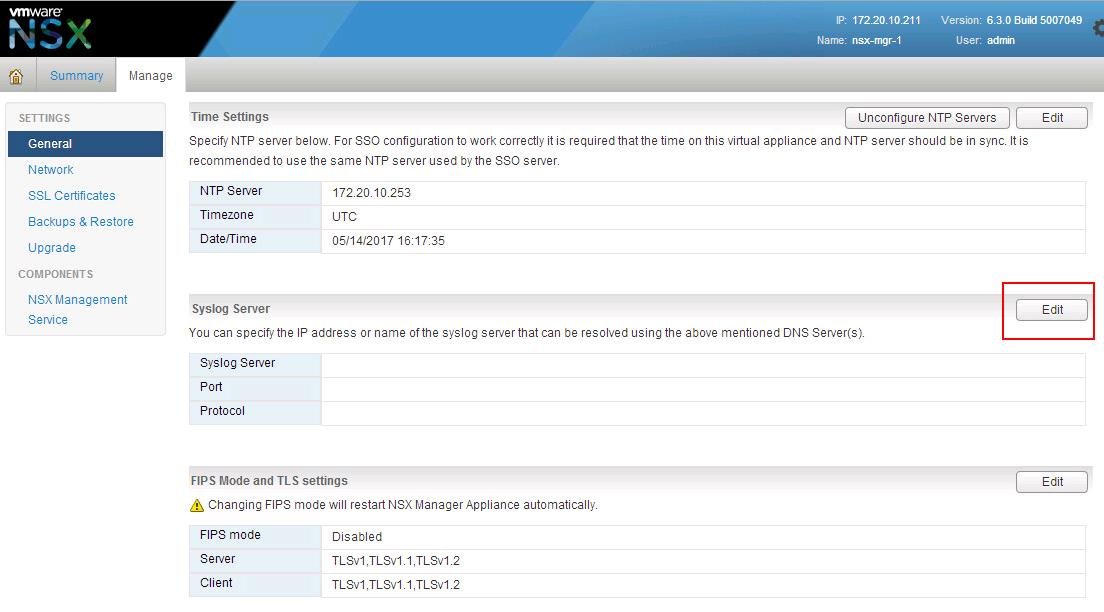Click the empty Syslog Server value cell
The image size is (1104, 612).
(702, 364)
